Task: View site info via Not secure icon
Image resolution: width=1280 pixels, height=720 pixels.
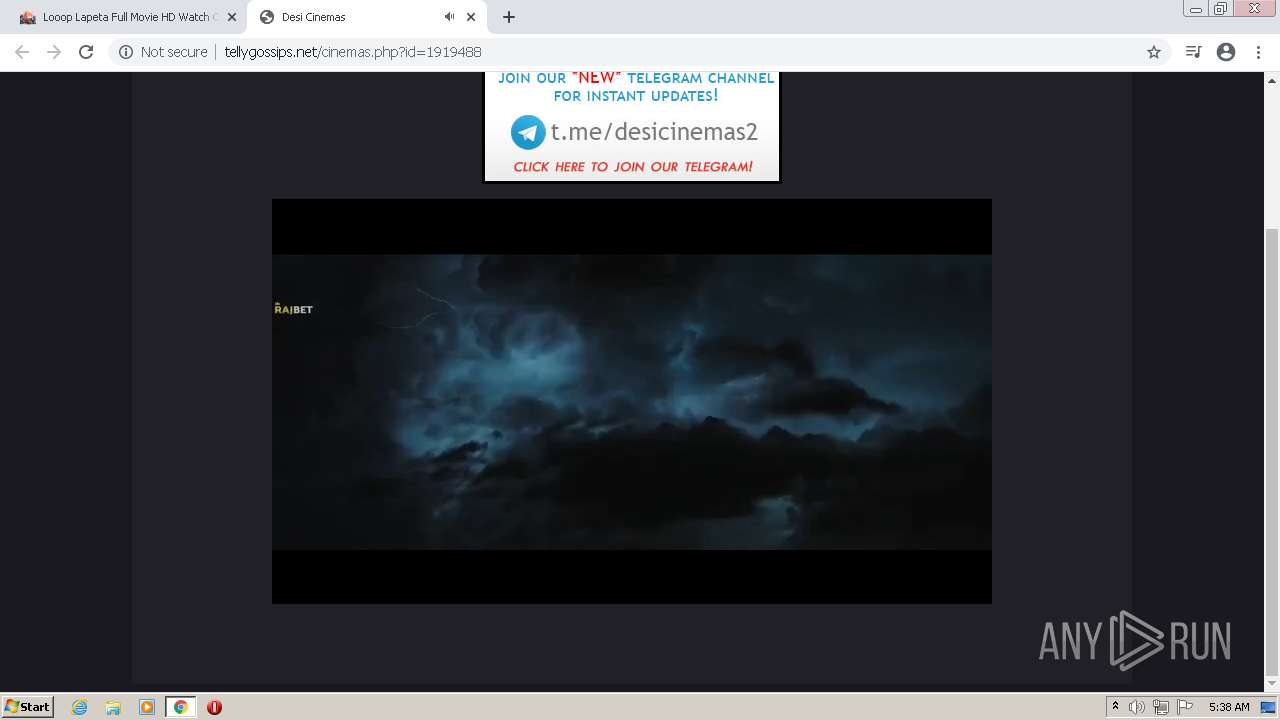Action: (x=126, y=52)
